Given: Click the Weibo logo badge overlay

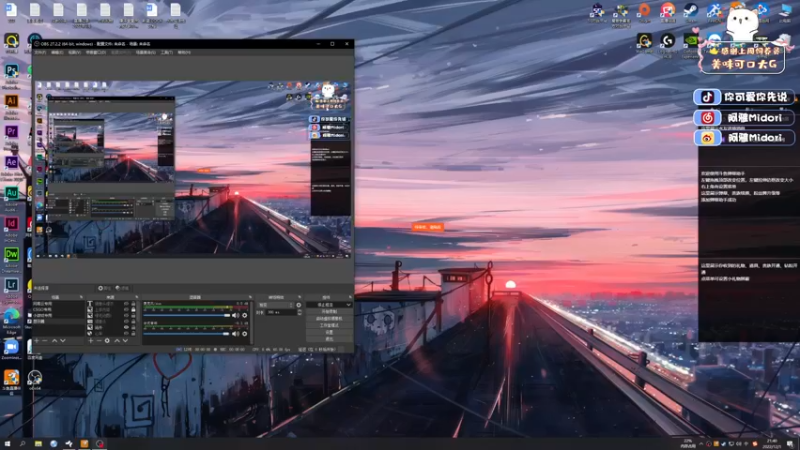Looking at the screenshot, I should click(x=707, y=138).
